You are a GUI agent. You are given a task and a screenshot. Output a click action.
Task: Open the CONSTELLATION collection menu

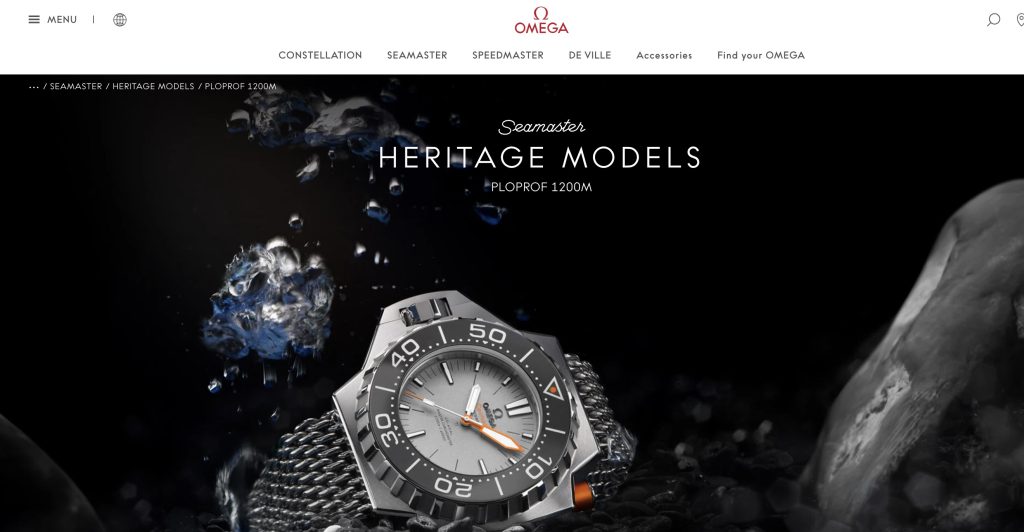click(x=320, y=55)
